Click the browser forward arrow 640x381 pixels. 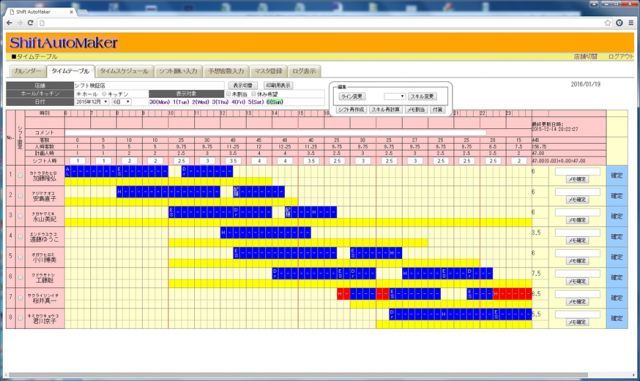[20, 23]
